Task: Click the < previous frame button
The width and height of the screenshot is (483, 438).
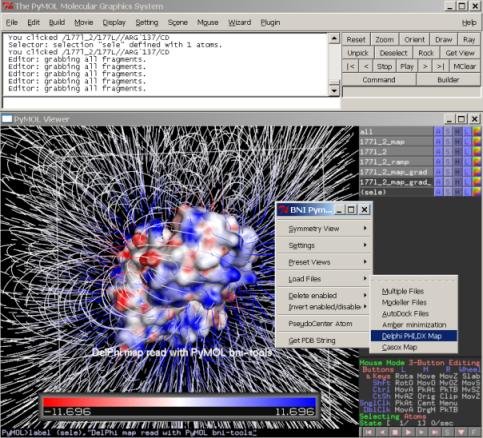Action: [366, 66]
